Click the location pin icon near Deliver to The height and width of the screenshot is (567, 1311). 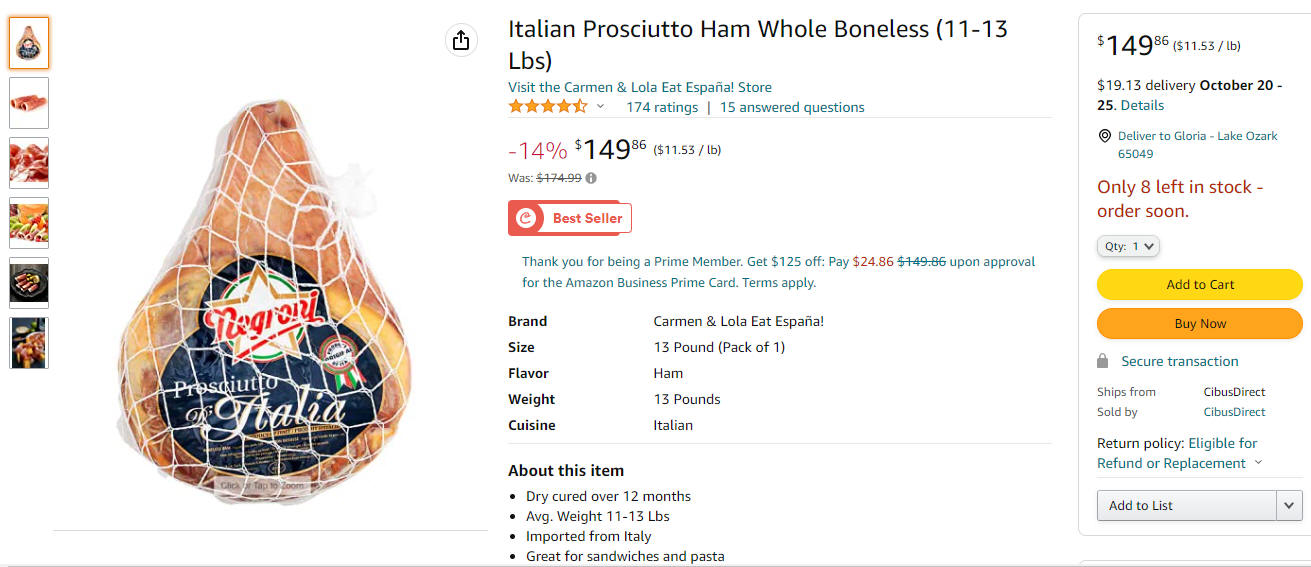pyautogui.click(x=1105, y=136)
